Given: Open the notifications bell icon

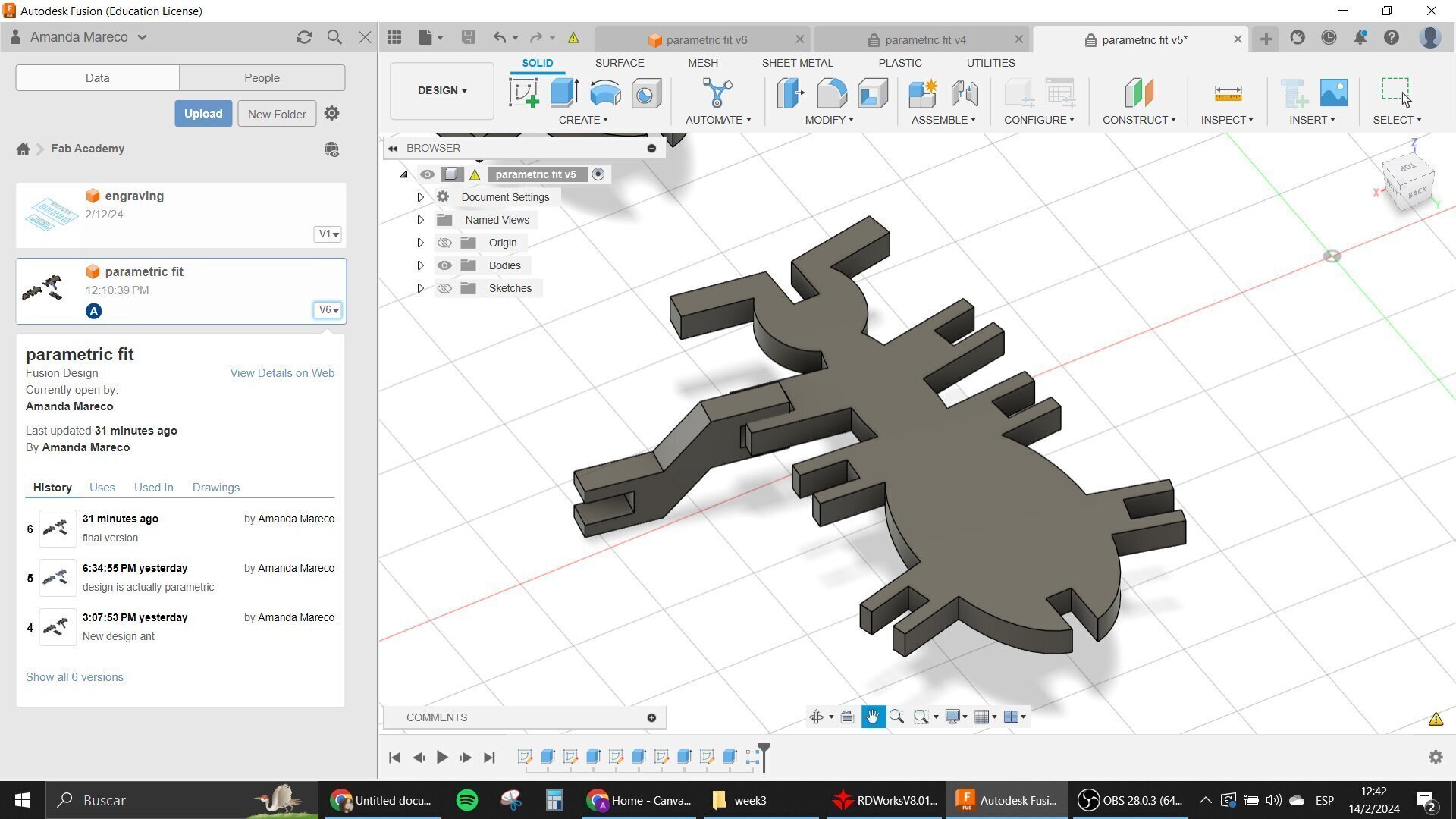Looking at the screenshot, I should coord(1360,38).
